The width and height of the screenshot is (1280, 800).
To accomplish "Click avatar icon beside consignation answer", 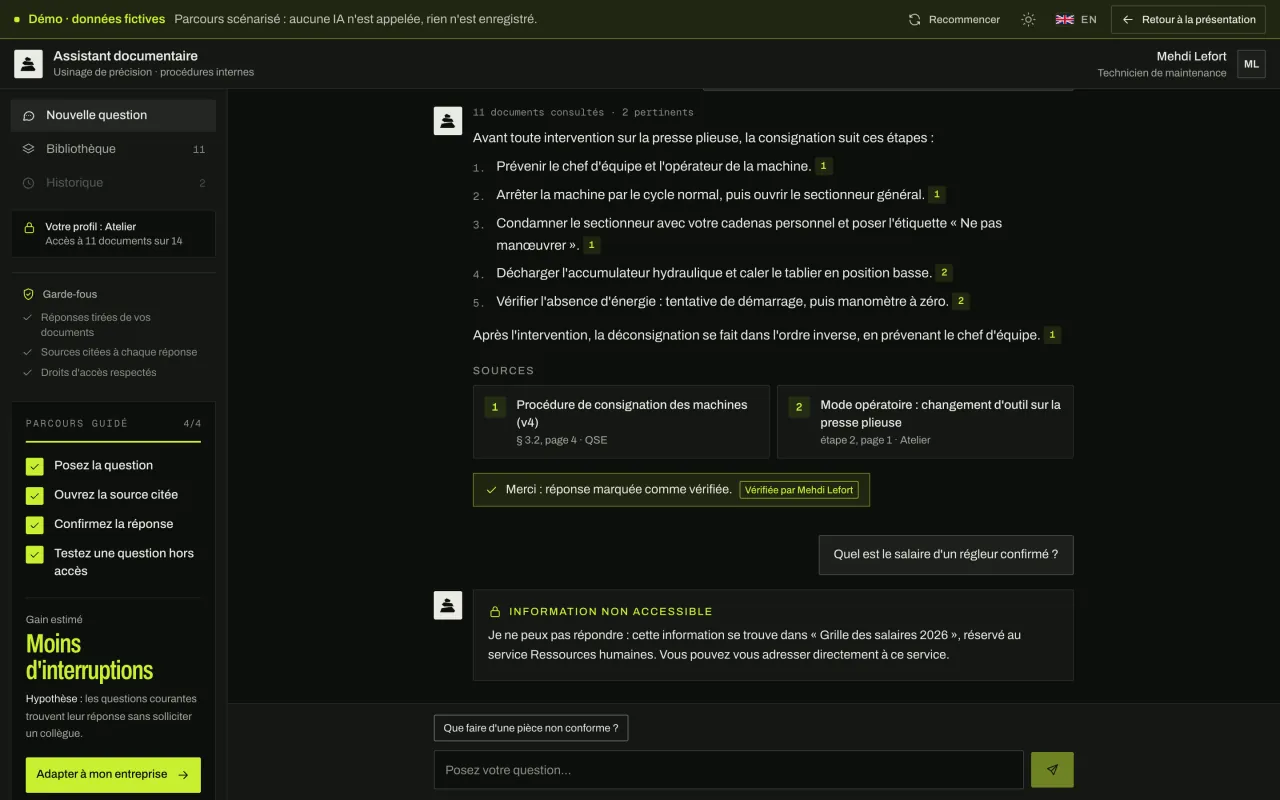I will tap(448, 121).
